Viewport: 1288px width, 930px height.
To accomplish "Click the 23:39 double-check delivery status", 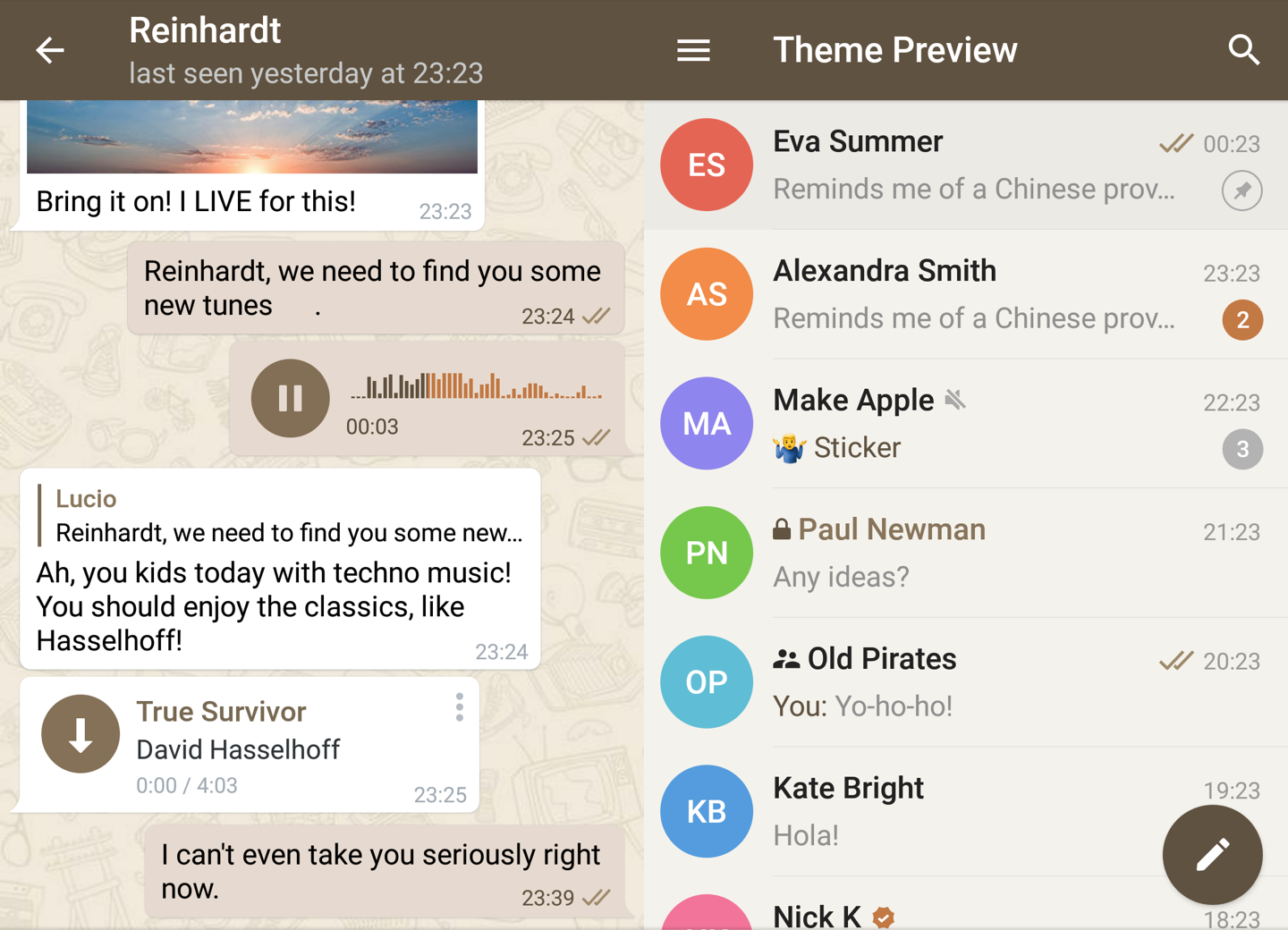I will tap(596, 898).
